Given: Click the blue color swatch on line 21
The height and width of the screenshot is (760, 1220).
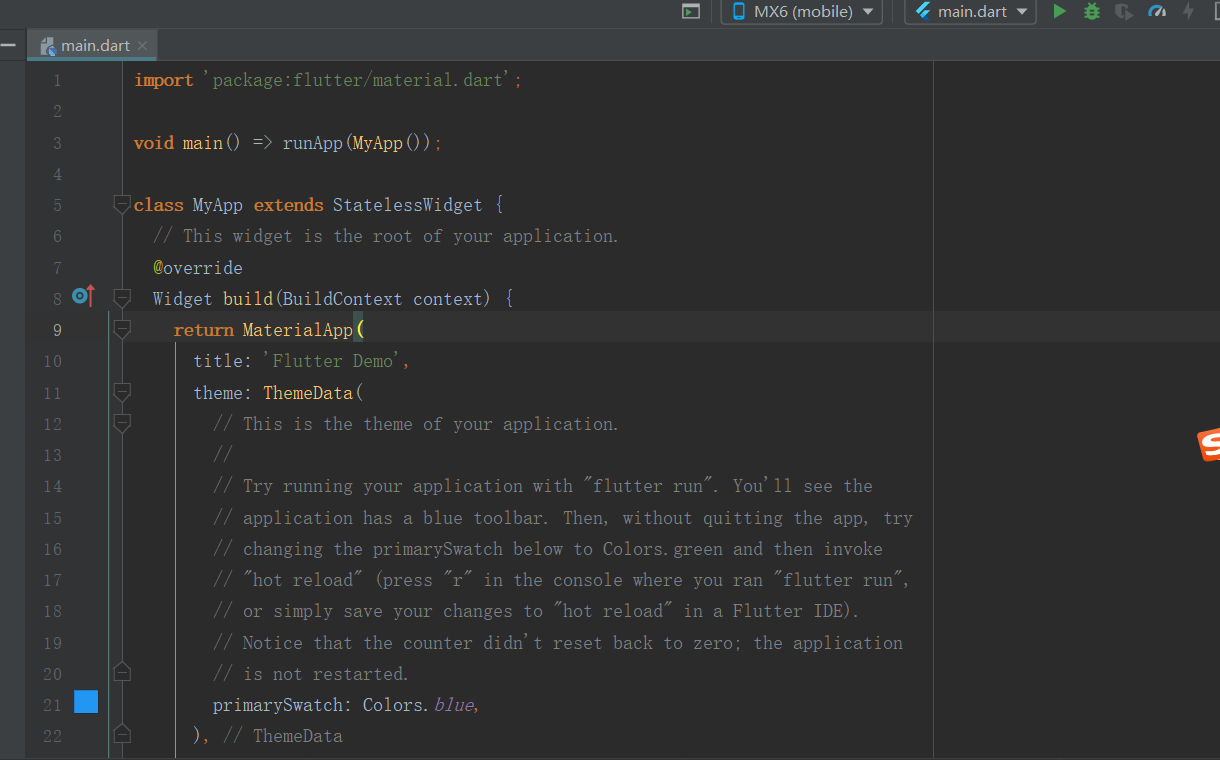Looking at the screenshot, I should (86, 703).
